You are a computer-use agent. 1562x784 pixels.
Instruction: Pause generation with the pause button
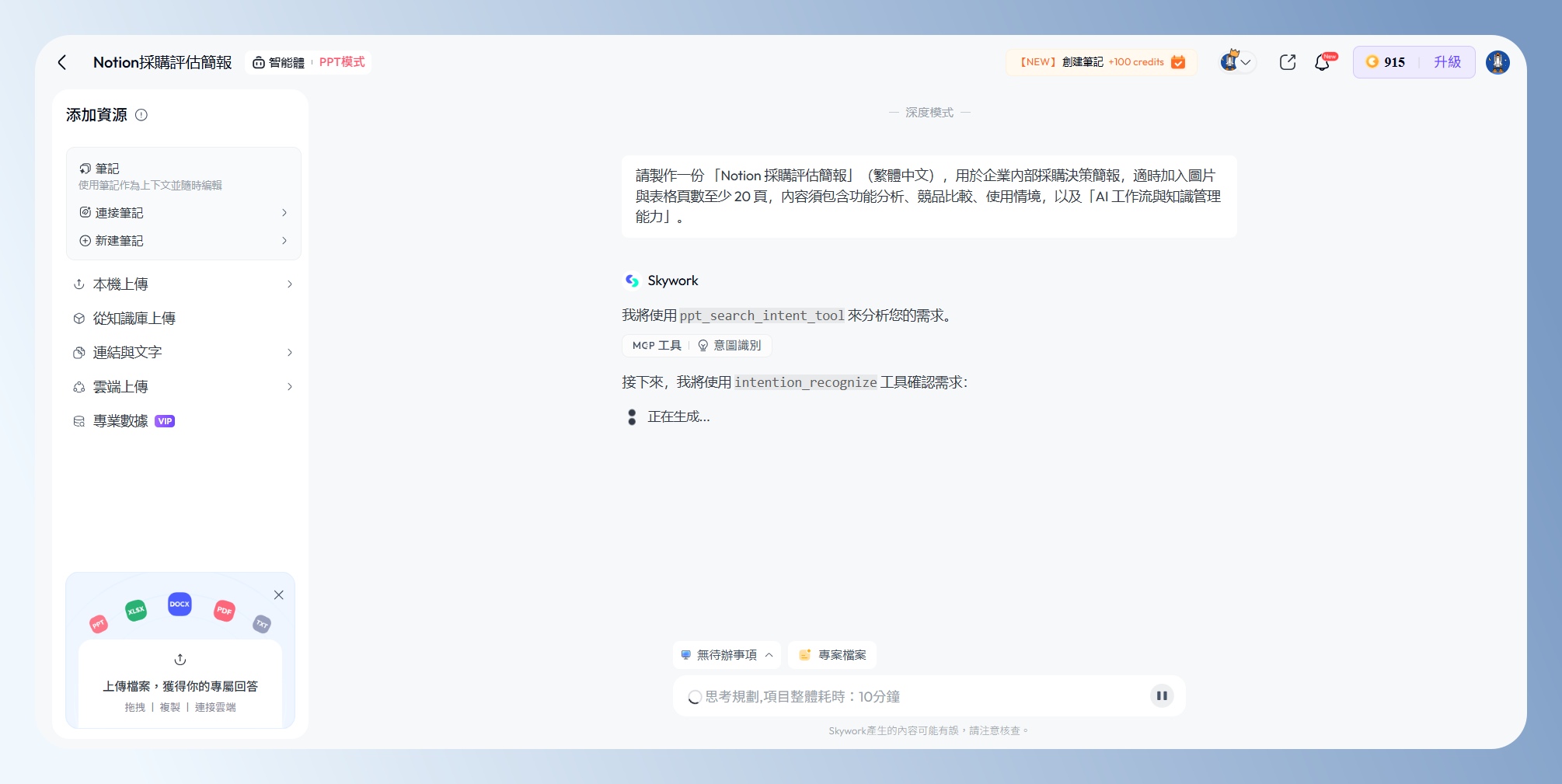point(1162,696)
